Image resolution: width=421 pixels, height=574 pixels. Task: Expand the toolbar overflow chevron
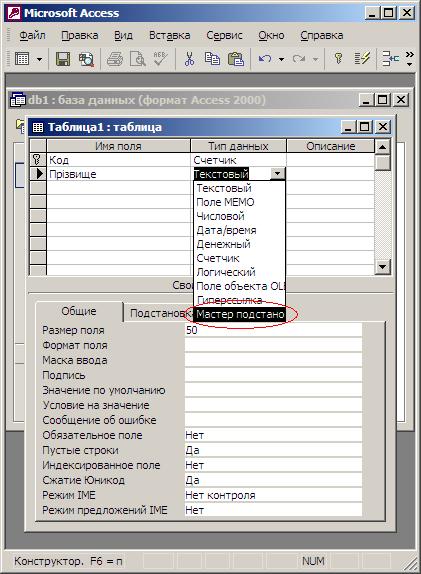click(410, 59)
